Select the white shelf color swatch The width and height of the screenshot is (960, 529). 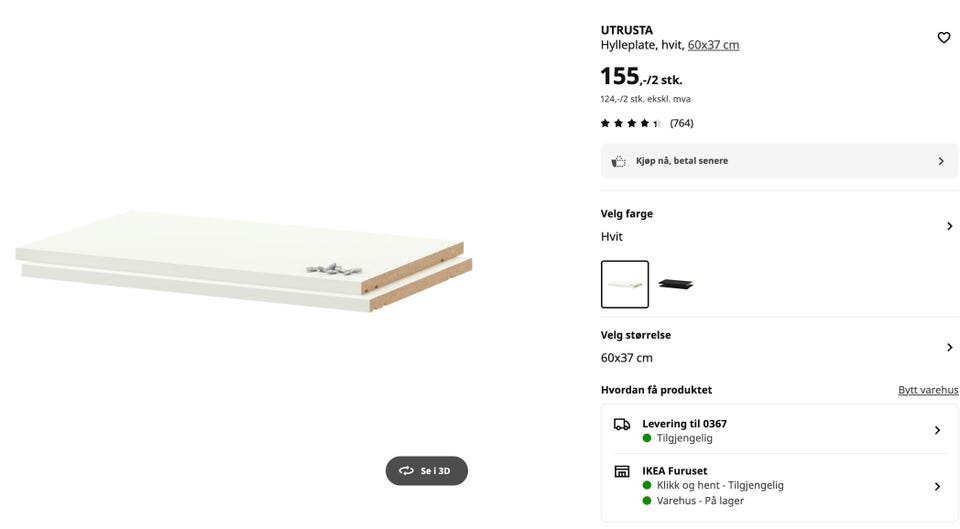point(625,284)
